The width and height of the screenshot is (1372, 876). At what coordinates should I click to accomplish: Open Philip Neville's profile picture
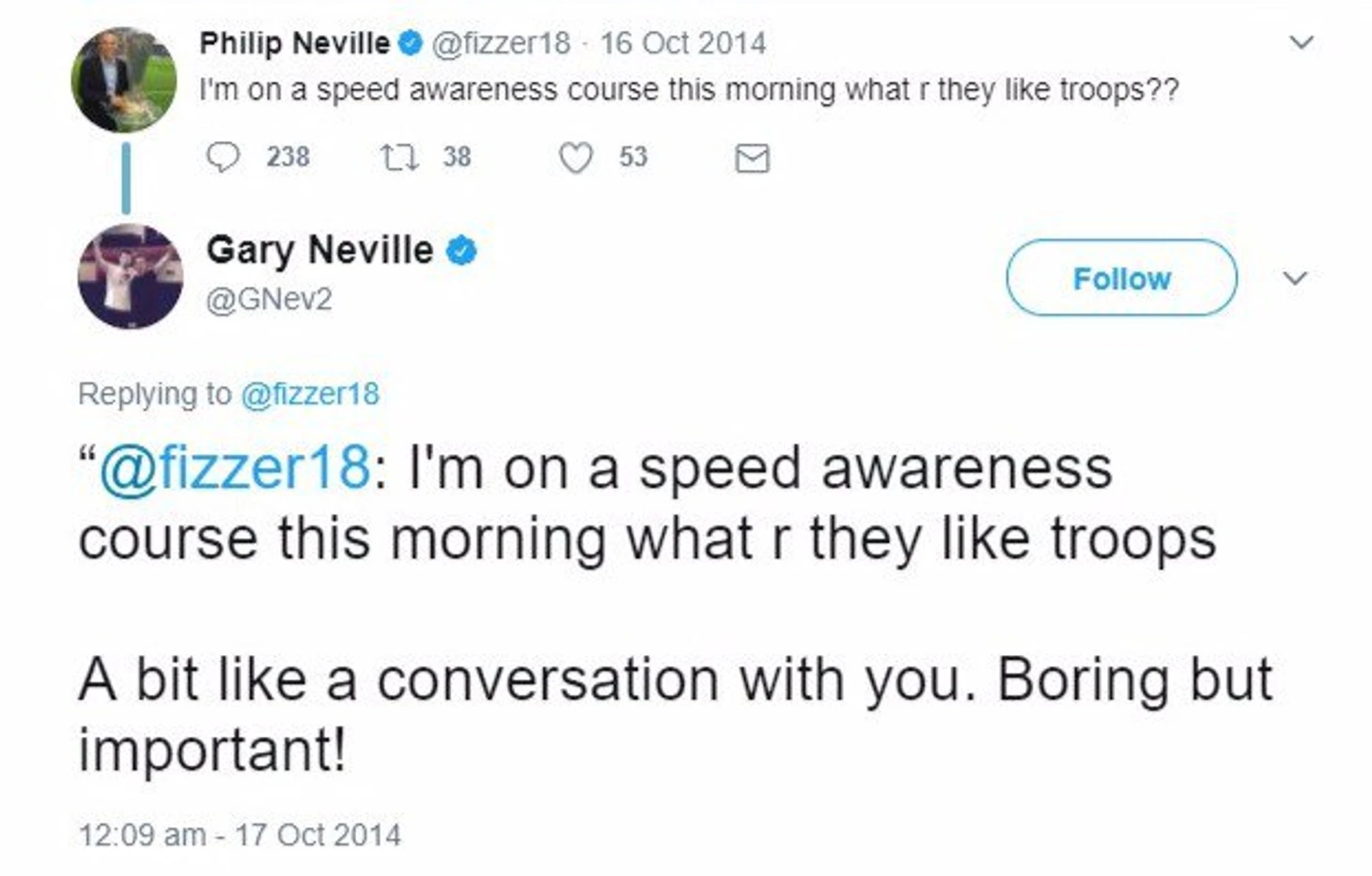123,79
